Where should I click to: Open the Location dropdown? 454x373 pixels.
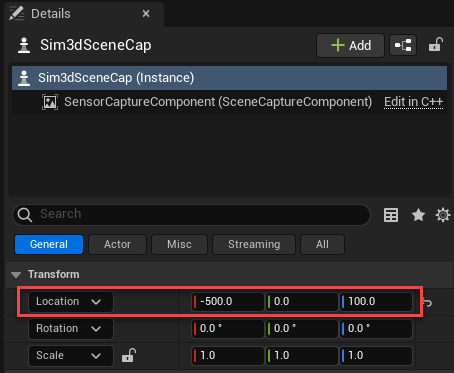[71, 302]
